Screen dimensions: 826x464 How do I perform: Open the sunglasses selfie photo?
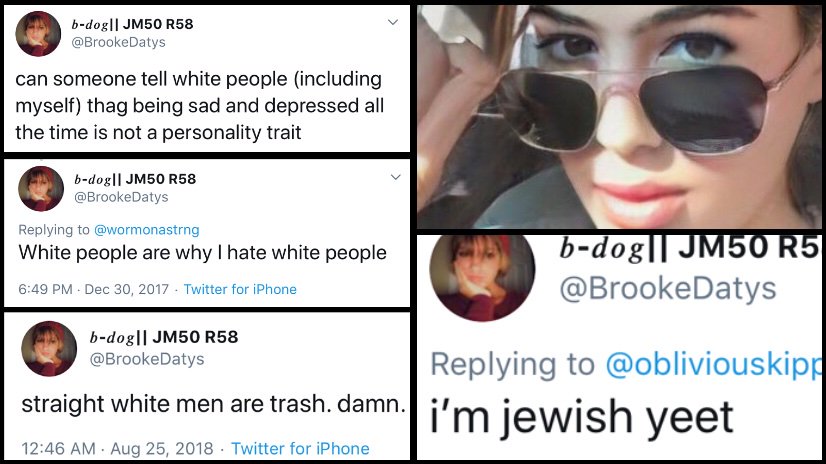pyautogui.click(x=619, y=116)
